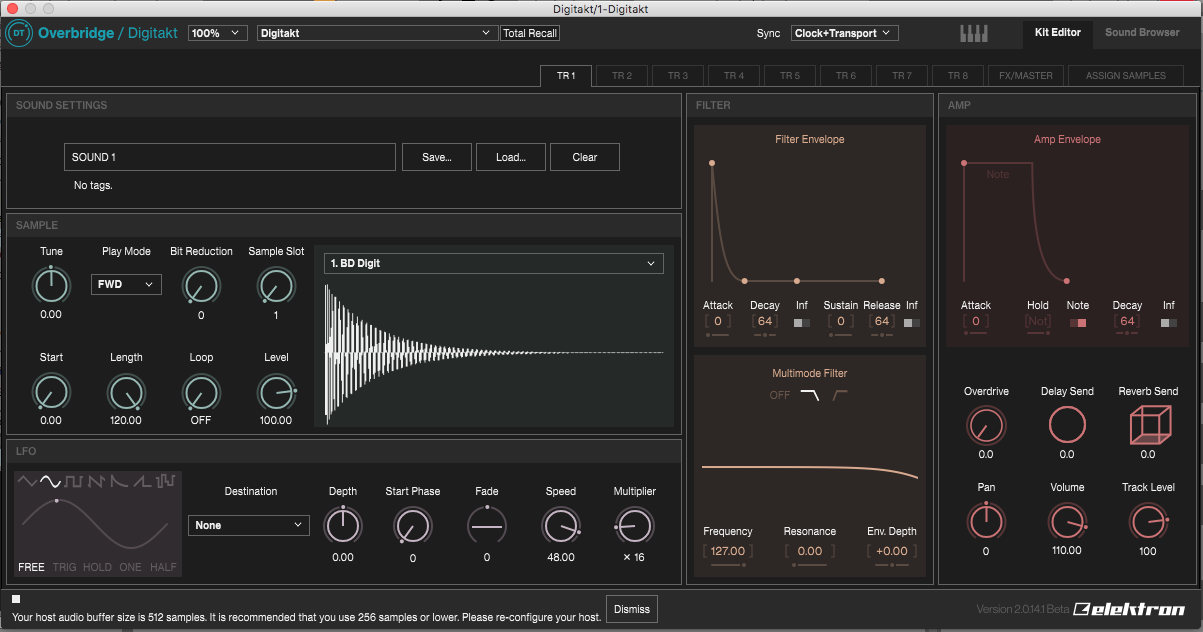Set LFO mode to HOLD
This screenshot has width=1203, height=632.
[97, 567]
